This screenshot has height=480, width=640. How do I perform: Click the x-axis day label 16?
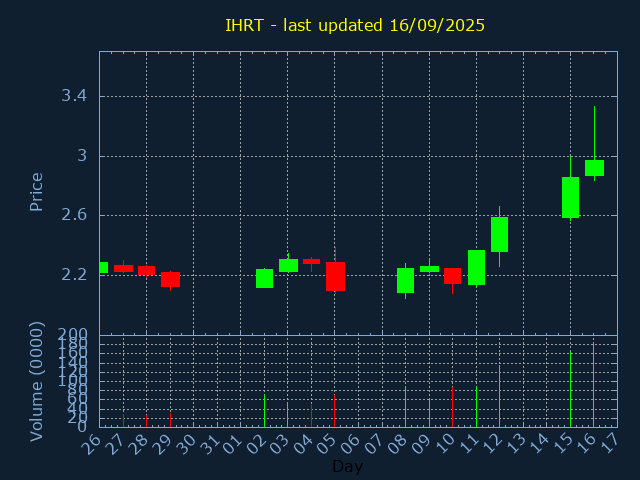586,443
